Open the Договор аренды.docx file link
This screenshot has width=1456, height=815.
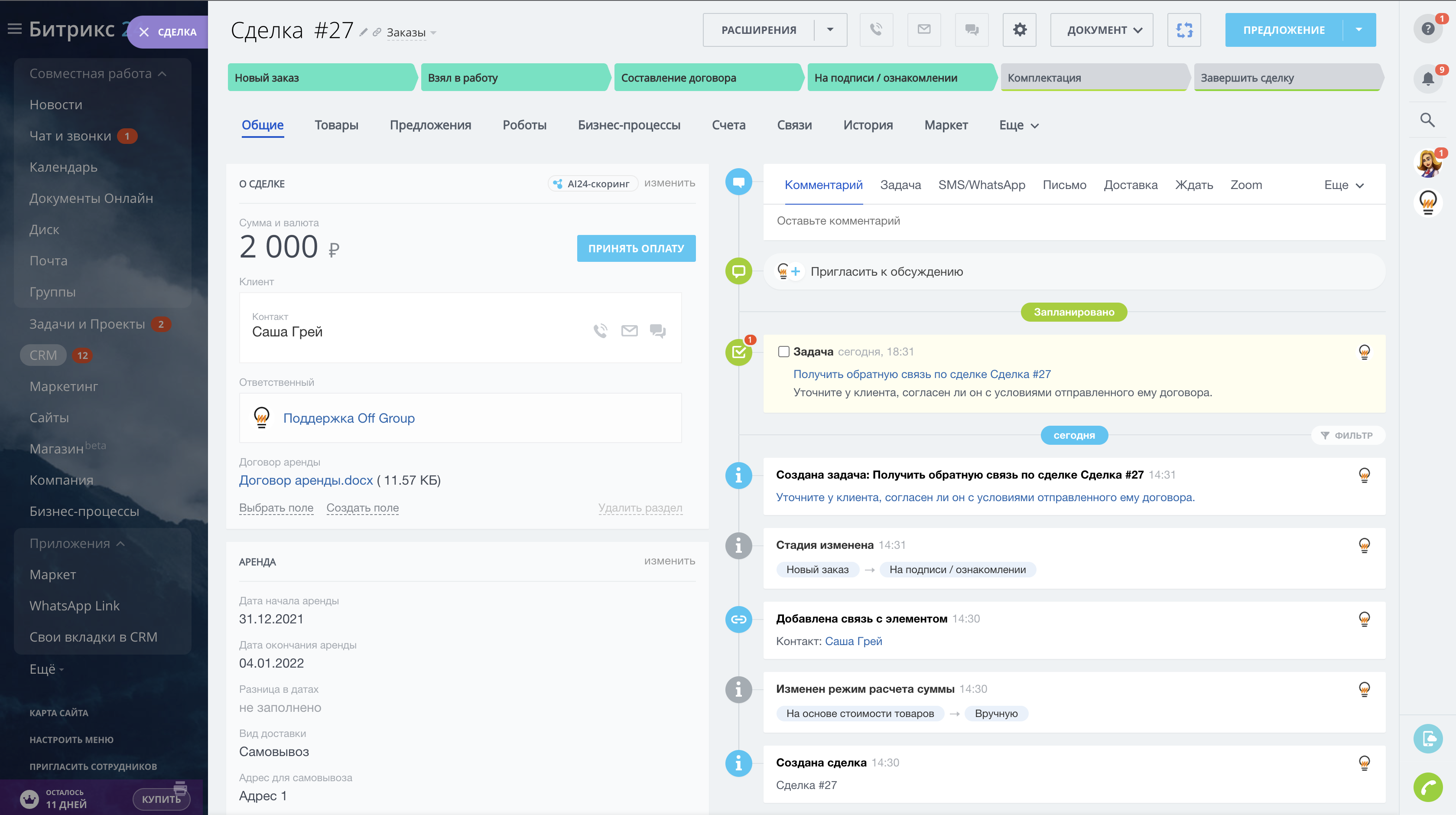(x=306, y=480)
